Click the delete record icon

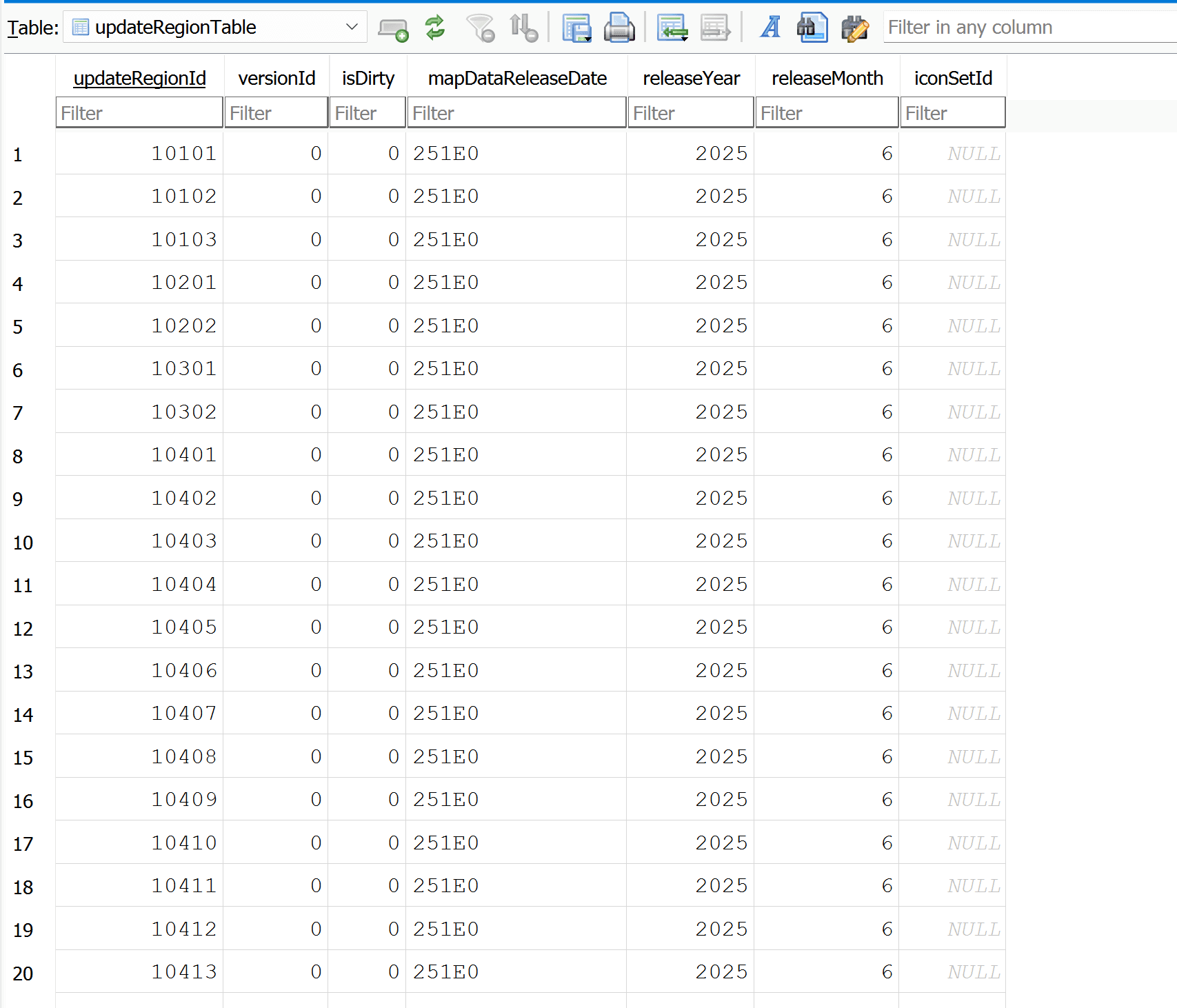715,28
